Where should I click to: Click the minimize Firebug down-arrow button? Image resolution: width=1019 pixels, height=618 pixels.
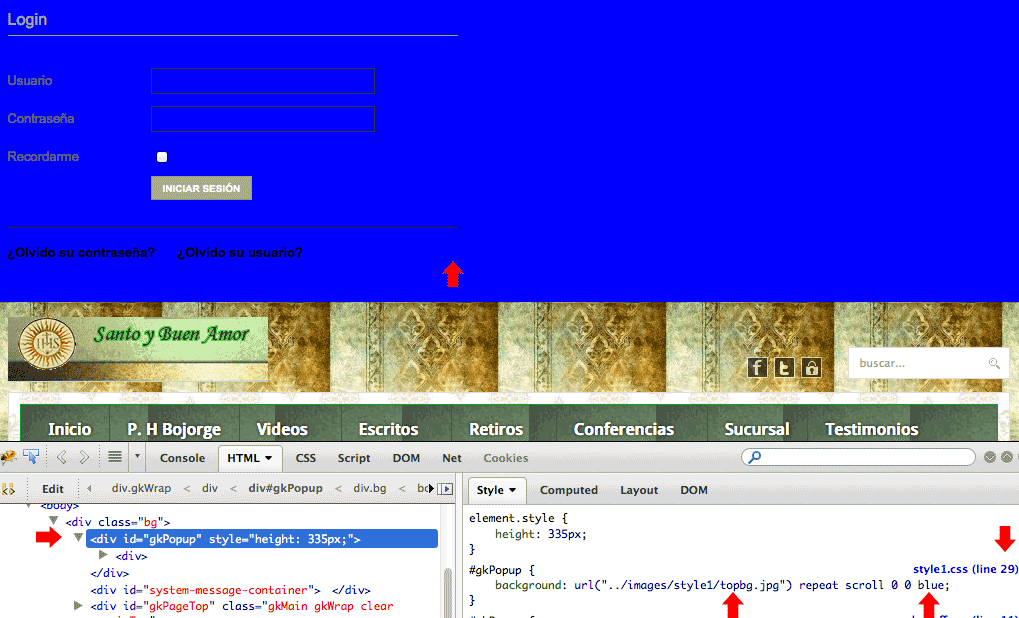pyautogui.click(x=990, y=457)
